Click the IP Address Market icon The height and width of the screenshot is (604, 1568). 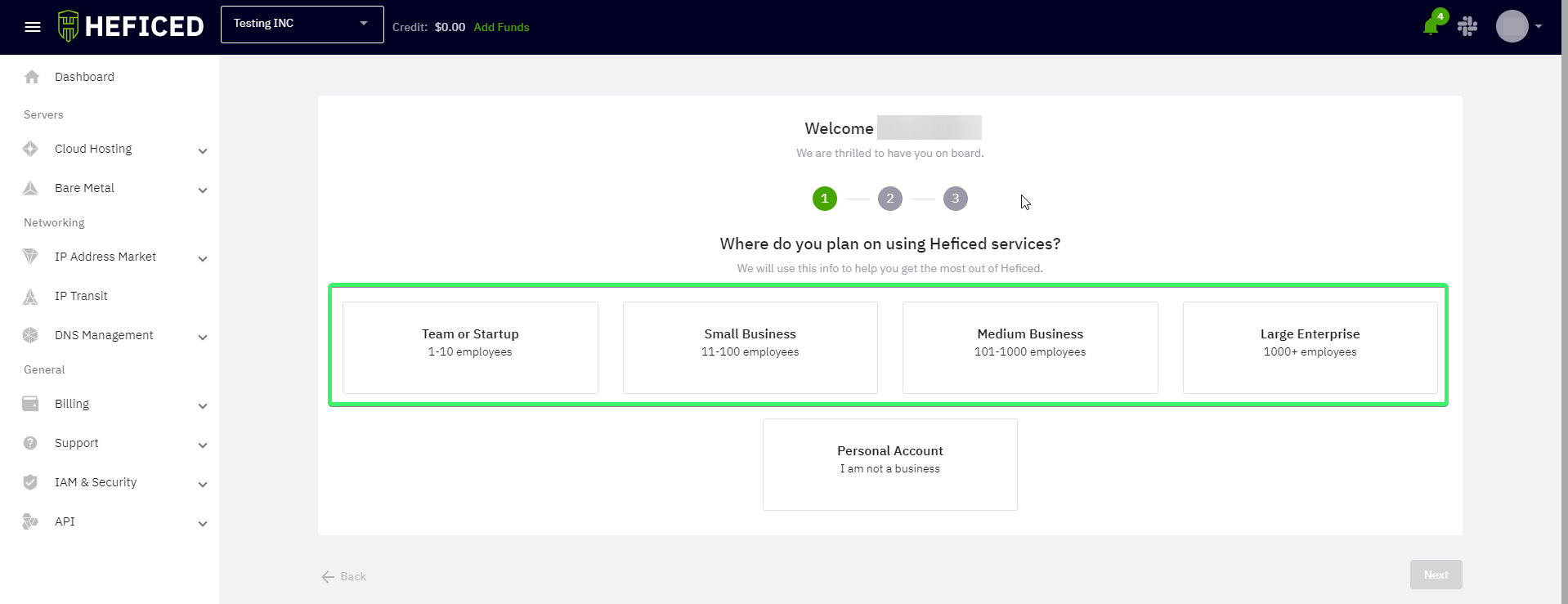pyautogui.click(x=30, y=257)
